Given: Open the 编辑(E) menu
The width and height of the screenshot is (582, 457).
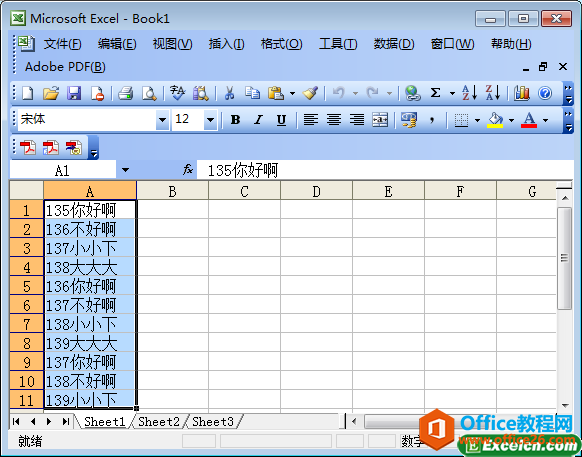Looking at the screenshot, I should (117, 44).
